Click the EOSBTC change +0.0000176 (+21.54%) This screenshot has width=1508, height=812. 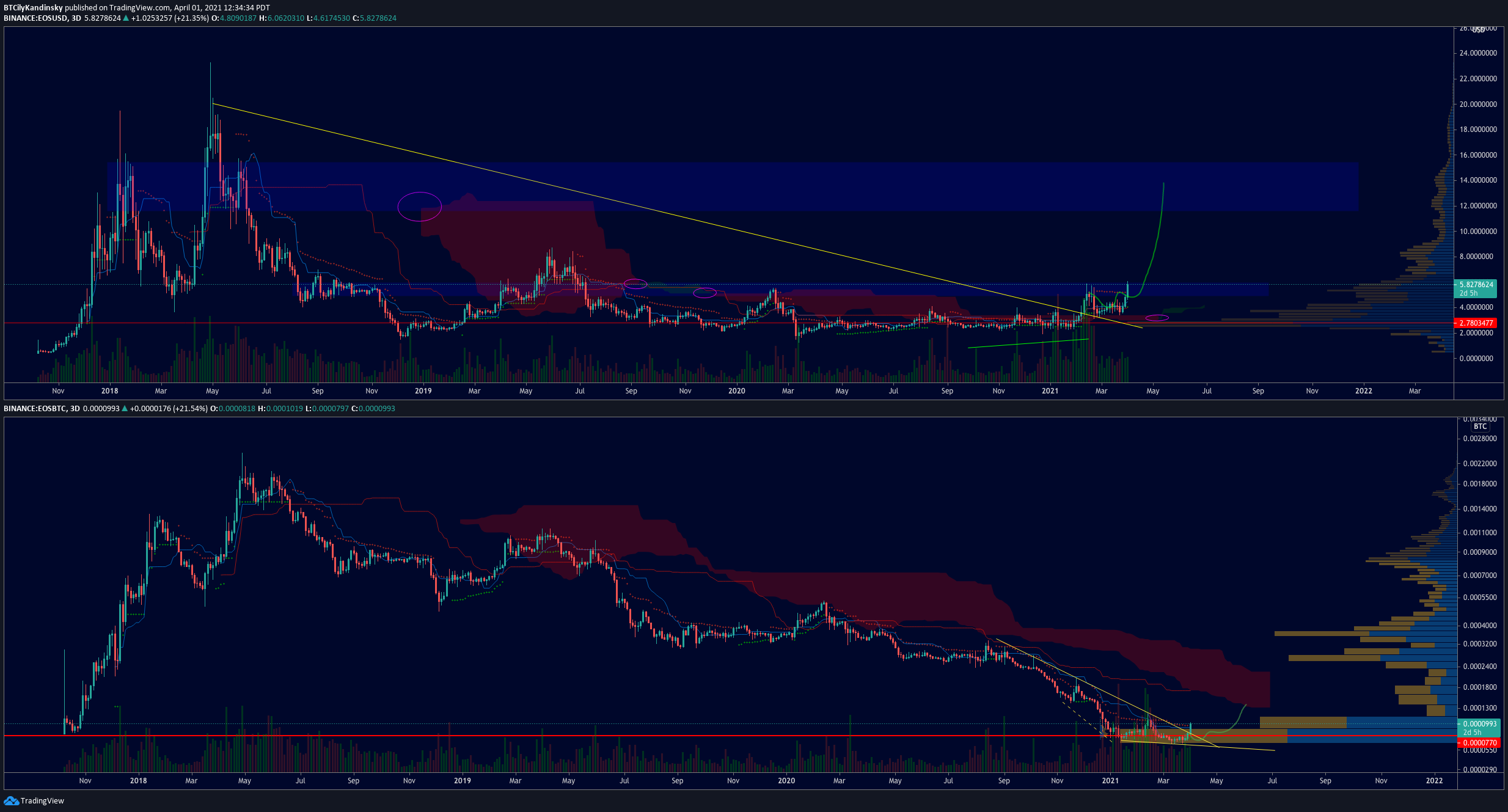(x=169, y=409)
